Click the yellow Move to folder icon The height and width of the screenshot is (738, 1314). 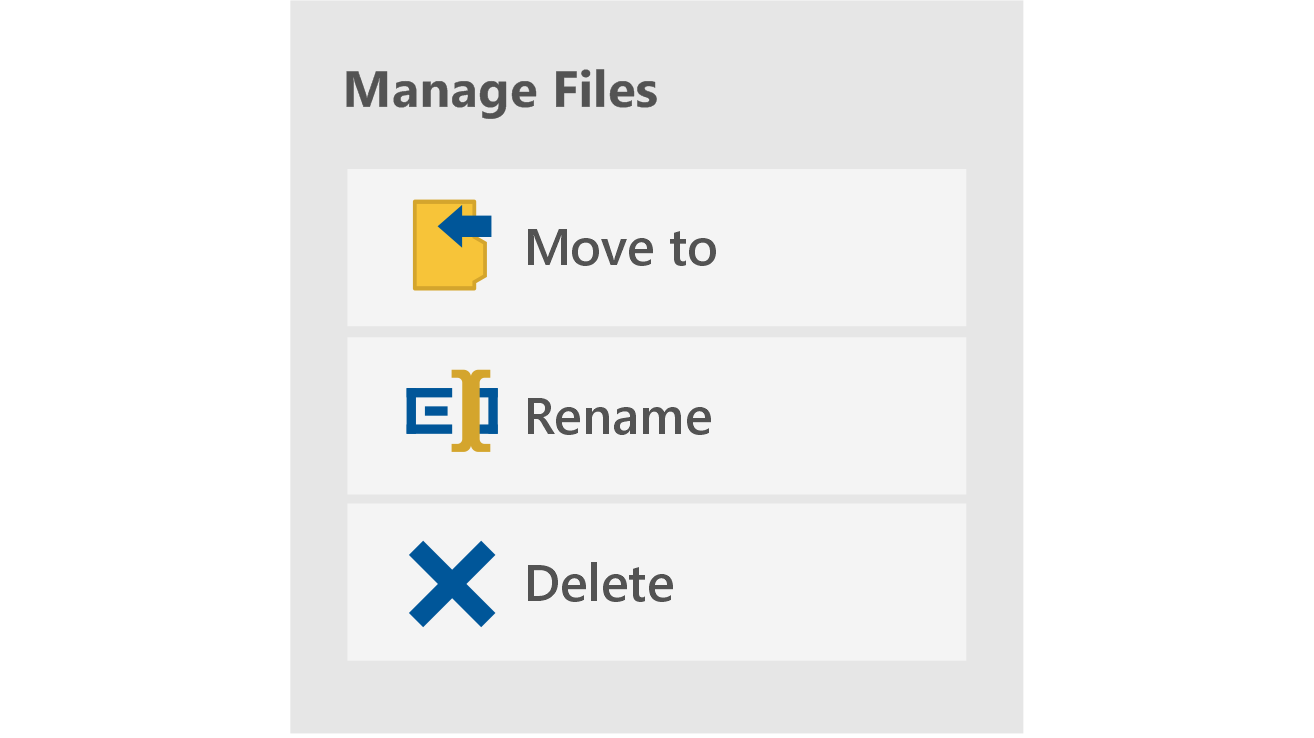tap(450, 246)
